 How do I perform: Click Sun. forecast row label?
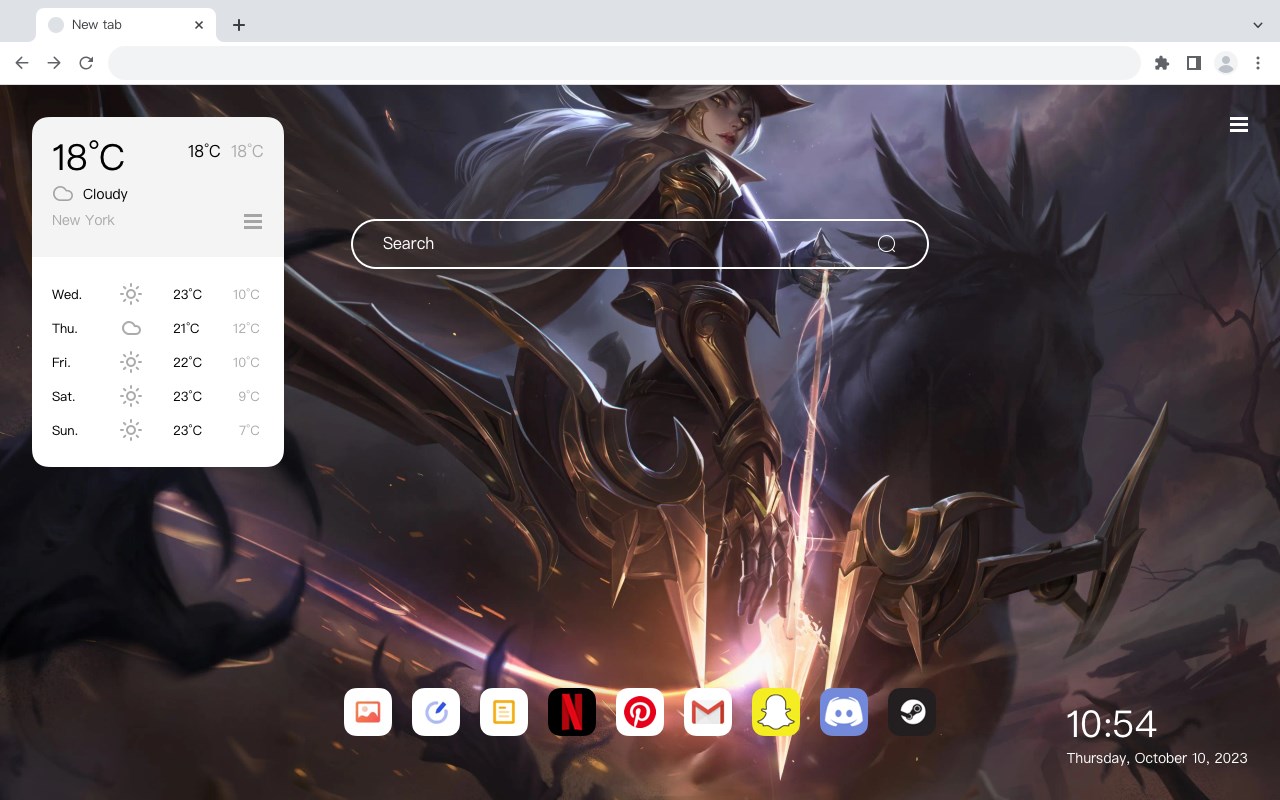pyautogui.click(x=65, y=430)
